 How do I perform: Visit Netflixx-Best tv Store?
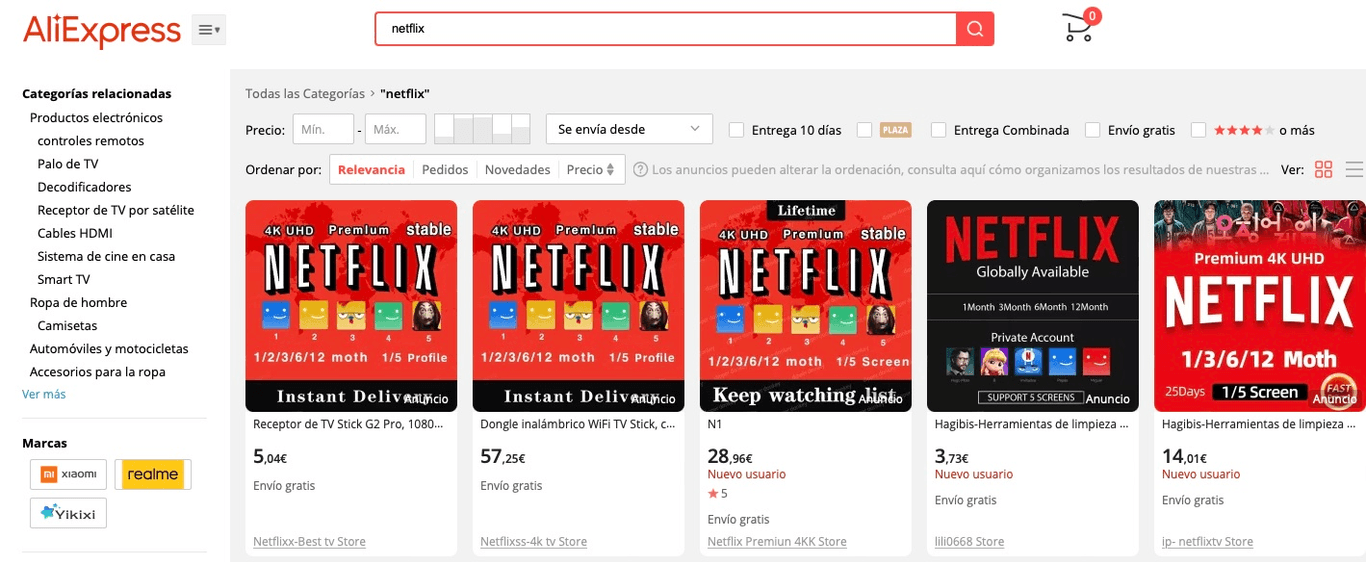[309, 541]
